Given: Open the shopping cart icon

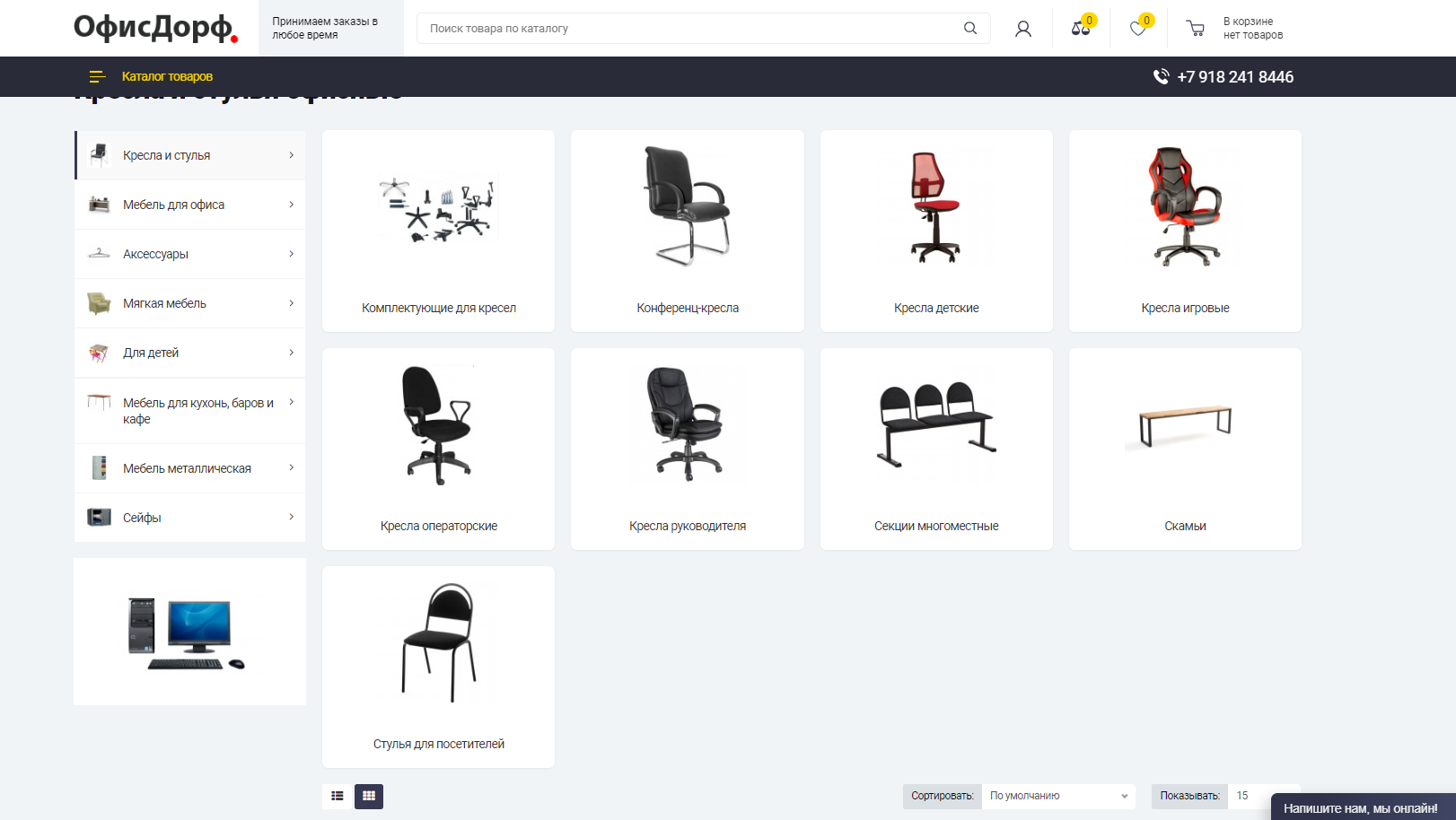Looking at the screenshot, I should coord(1196,29).
